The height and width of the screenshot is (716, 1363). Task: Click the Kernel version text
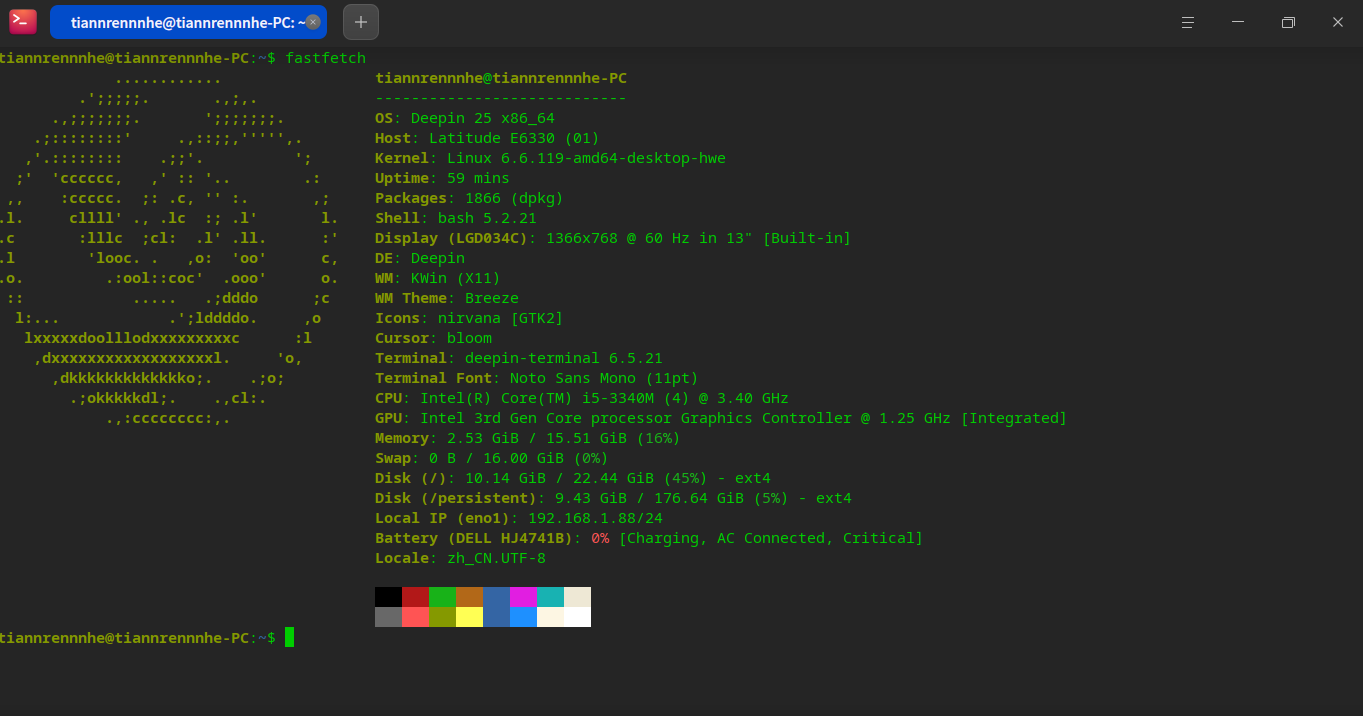point(550,158)
